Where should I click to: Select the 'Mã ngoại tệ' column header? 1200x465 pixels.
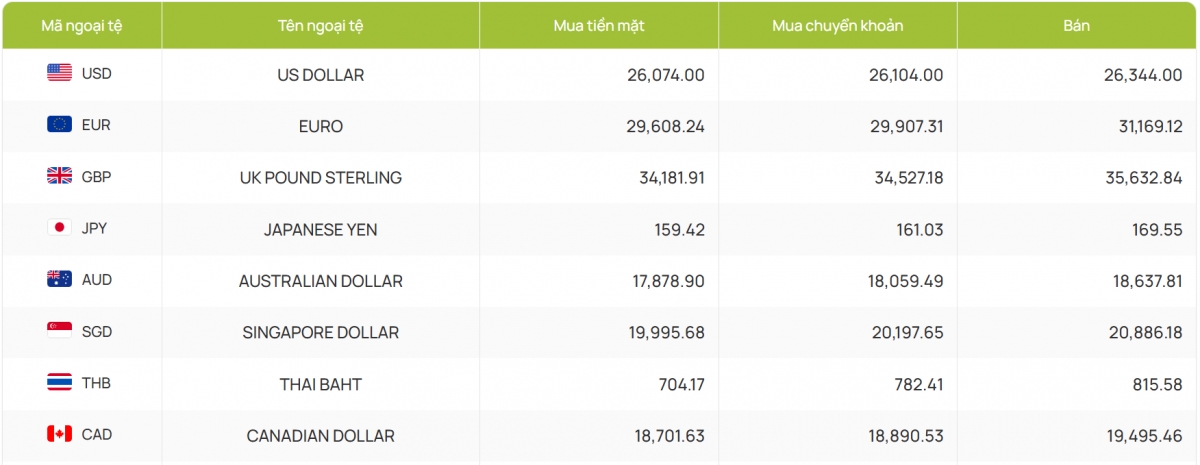click(x=81, y=25)
